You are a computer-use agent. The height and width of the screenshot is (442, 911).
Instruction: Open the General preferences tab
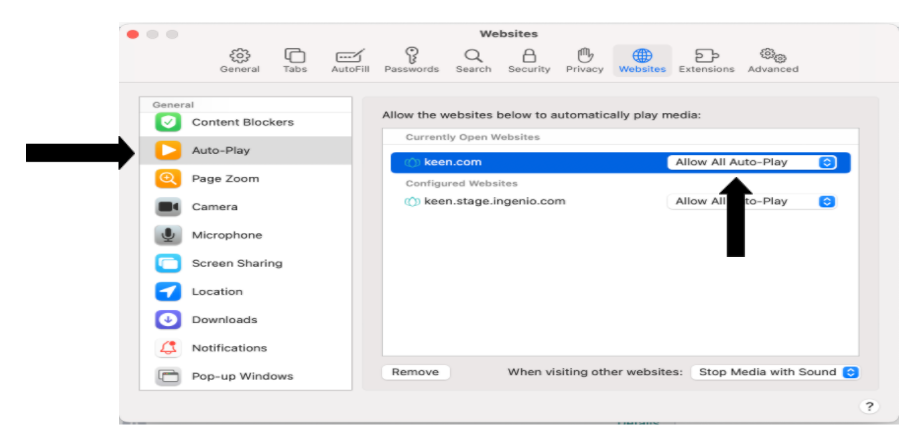click(x=239, y=60)
